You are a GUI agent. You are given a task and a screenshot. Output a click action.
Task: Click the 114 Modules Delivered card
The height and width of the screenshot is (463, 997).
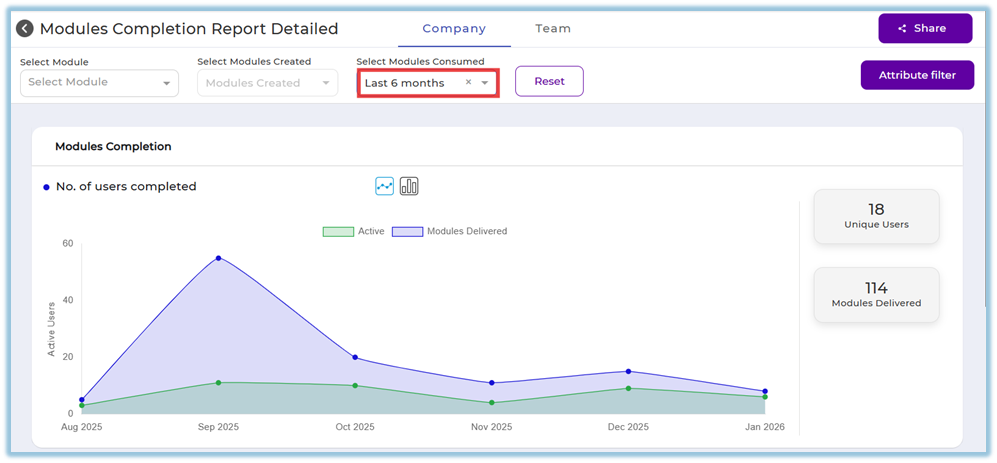tap(876, 294)
